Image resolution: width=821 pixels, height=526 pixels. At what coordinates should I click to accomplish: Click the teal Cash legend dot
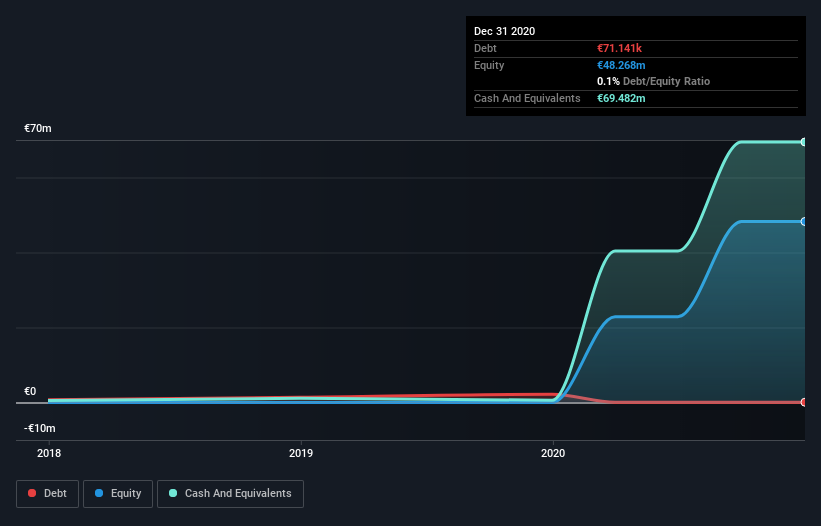coord(173,493)
